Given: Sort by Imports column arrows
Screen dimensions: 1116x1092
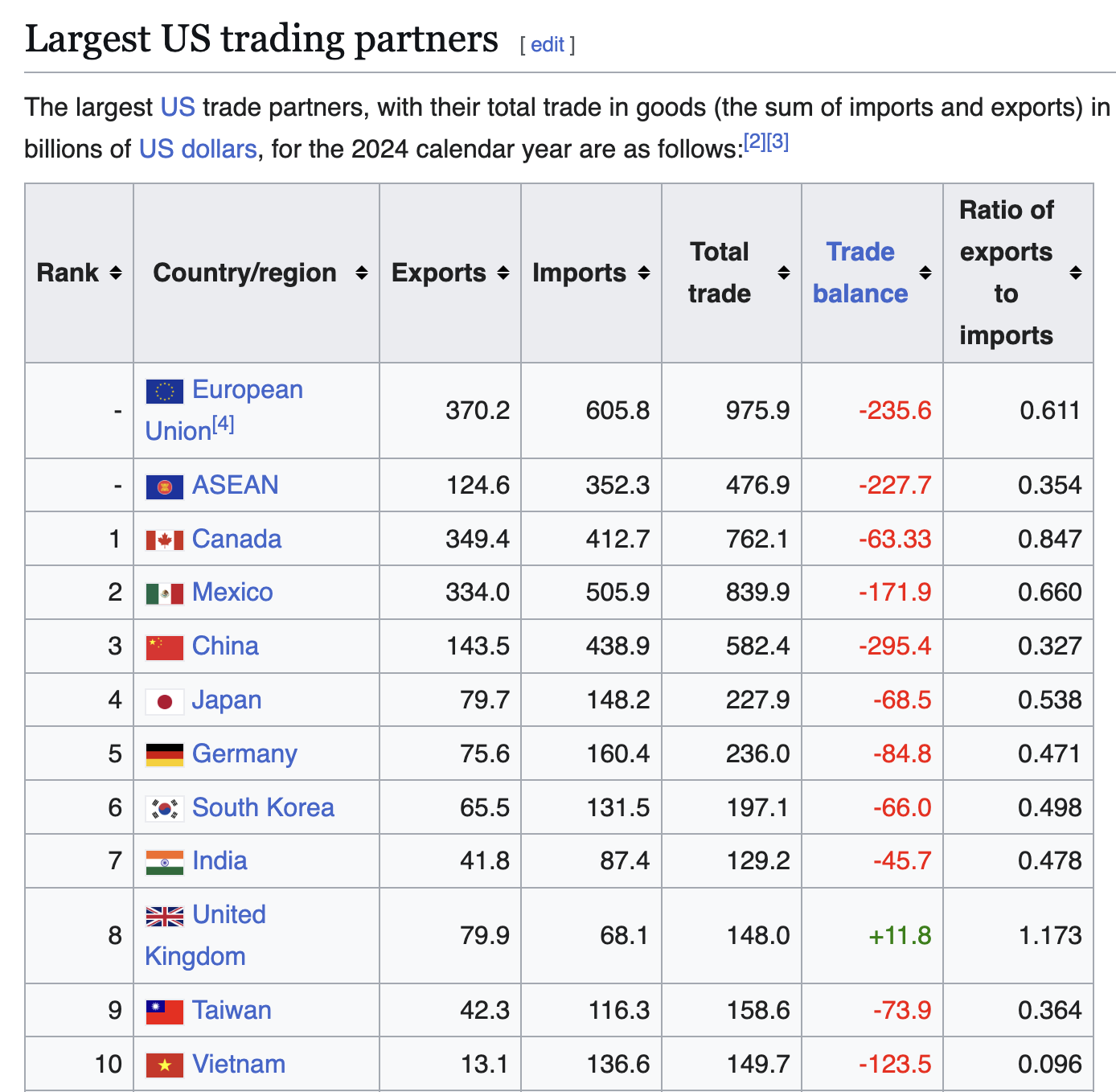Looking at the screenshot, I should point(644,273).
